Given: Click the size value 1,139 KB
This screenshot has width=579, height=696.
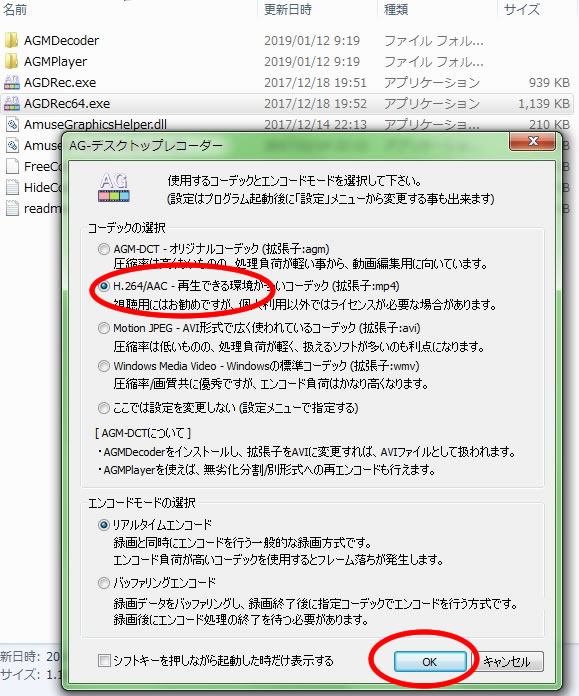Looking at the screenshot, I should (544, 103).
